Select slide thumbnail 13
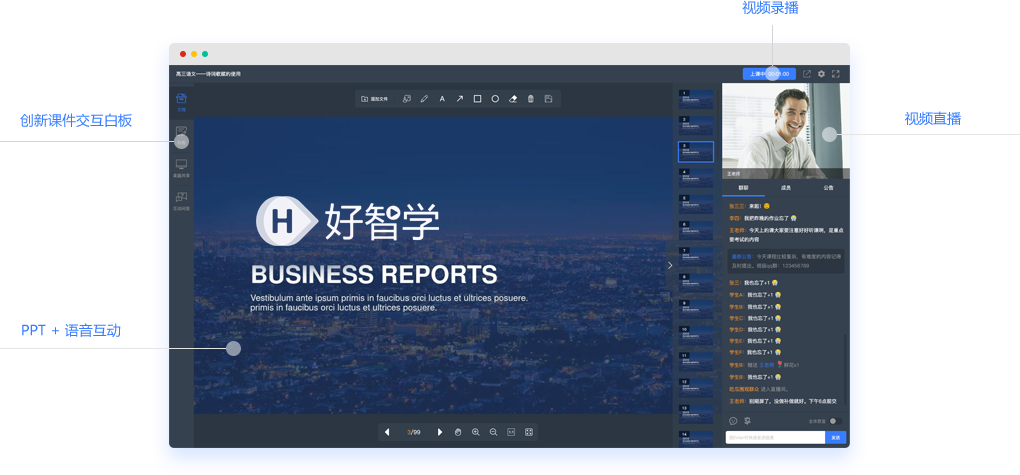This screenshot has width=1020, height=475. 696,414
